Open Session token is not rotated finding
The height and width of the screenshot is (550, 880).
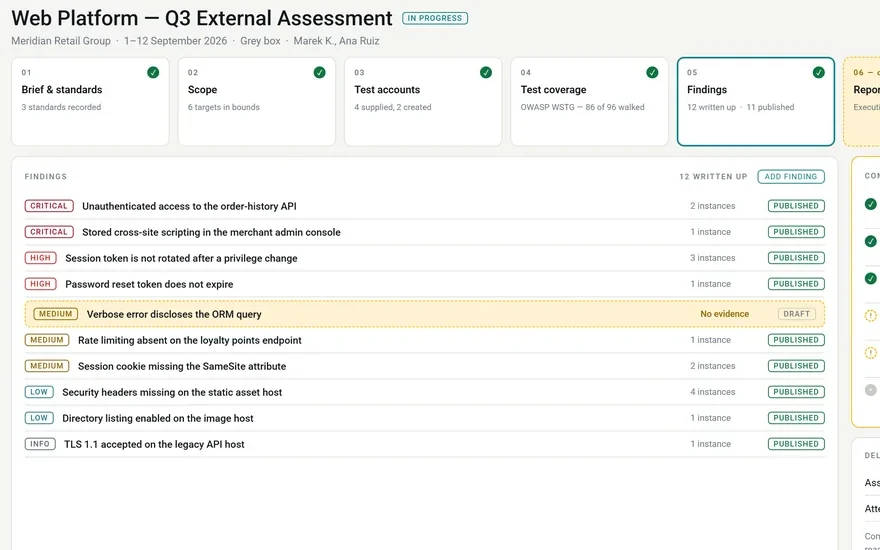425,258
